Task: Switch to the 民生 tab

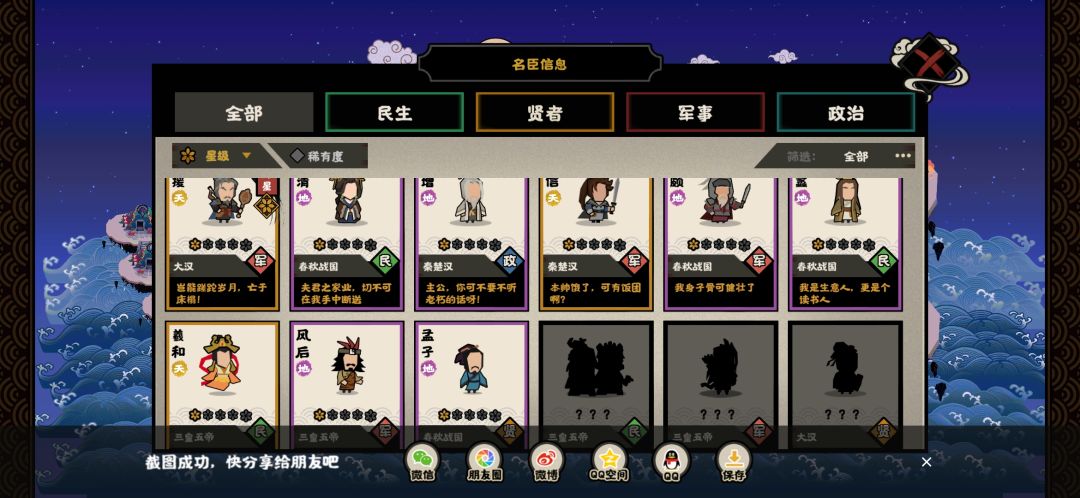Action: point(395,112)
